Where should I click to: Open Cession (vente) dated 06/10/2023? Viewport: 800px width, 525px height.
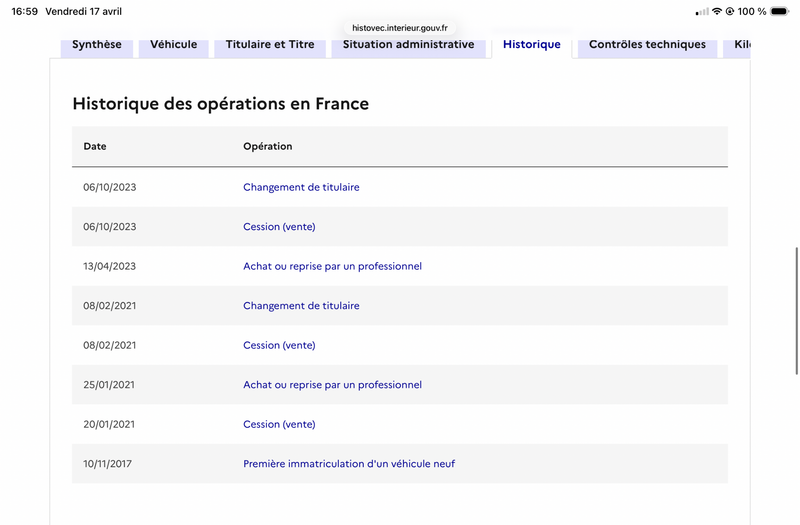[x=279, y=227]
